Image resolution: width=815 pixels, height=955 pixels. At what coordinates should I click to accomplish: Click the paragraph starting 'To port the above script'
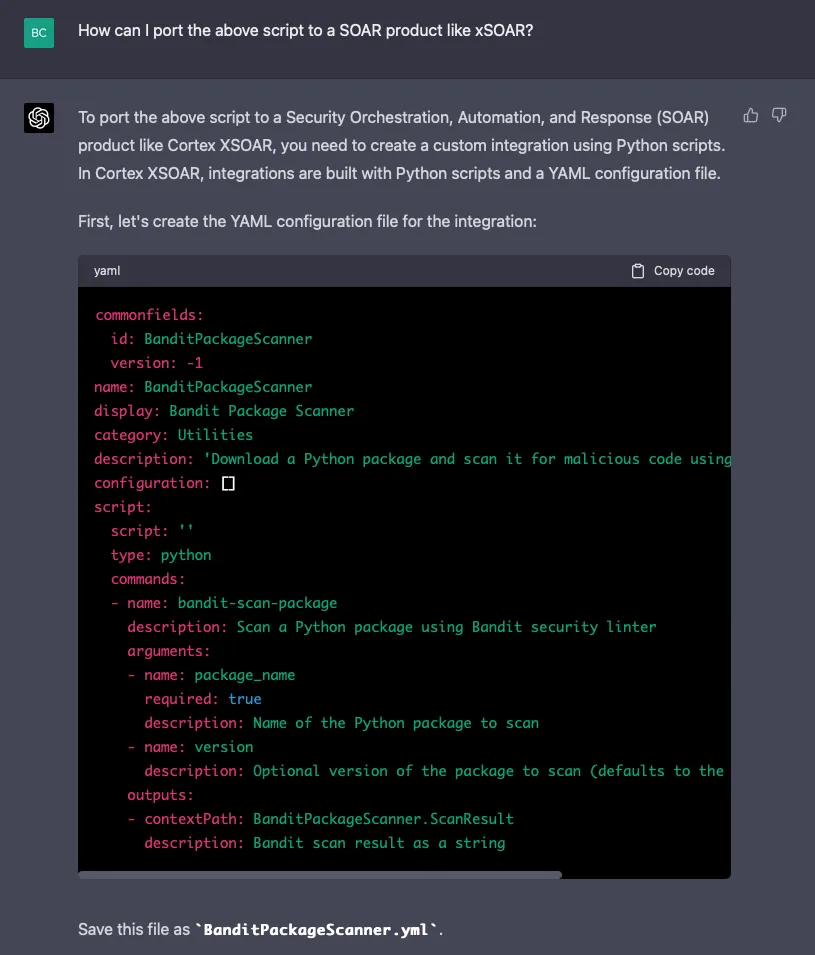[401, 145]
